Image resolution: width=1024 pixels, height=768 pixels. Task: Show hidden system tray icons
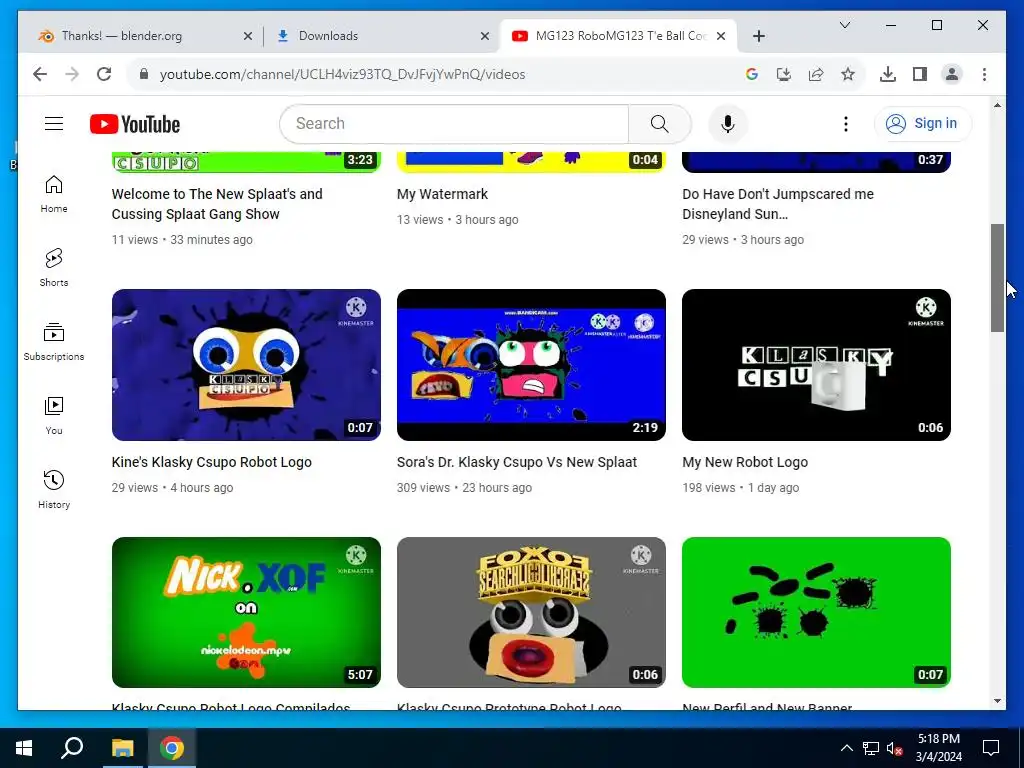(846, 748)
